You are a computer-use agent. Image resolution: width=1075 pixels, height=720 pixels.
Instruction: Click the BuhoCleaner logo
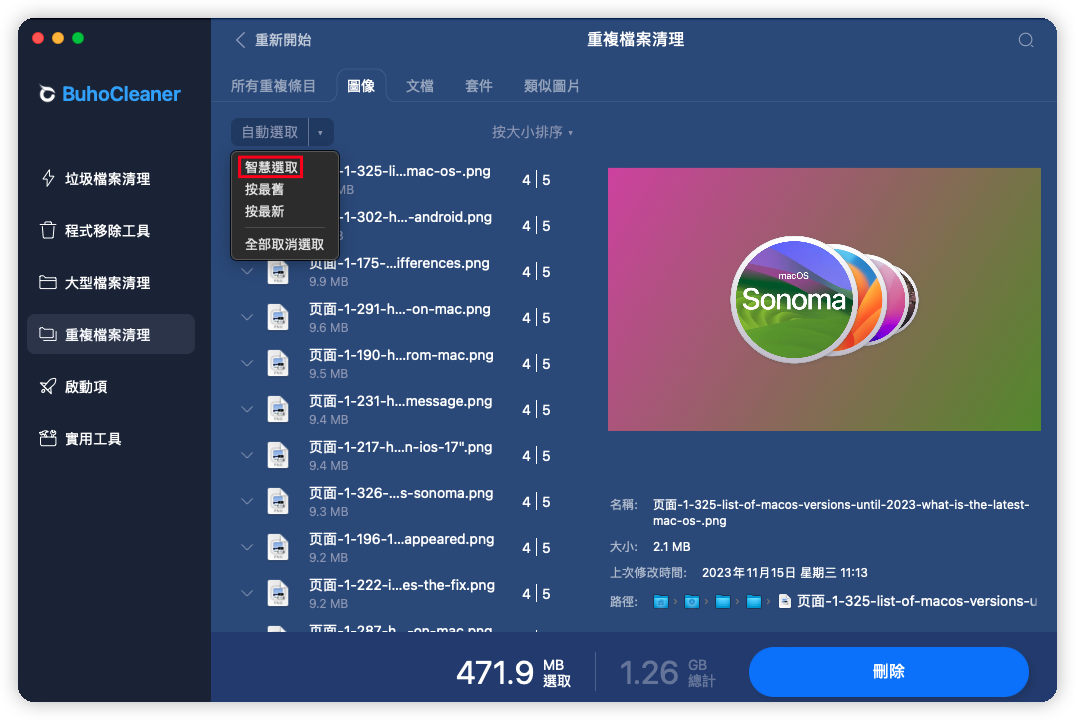tap(110, 94)
